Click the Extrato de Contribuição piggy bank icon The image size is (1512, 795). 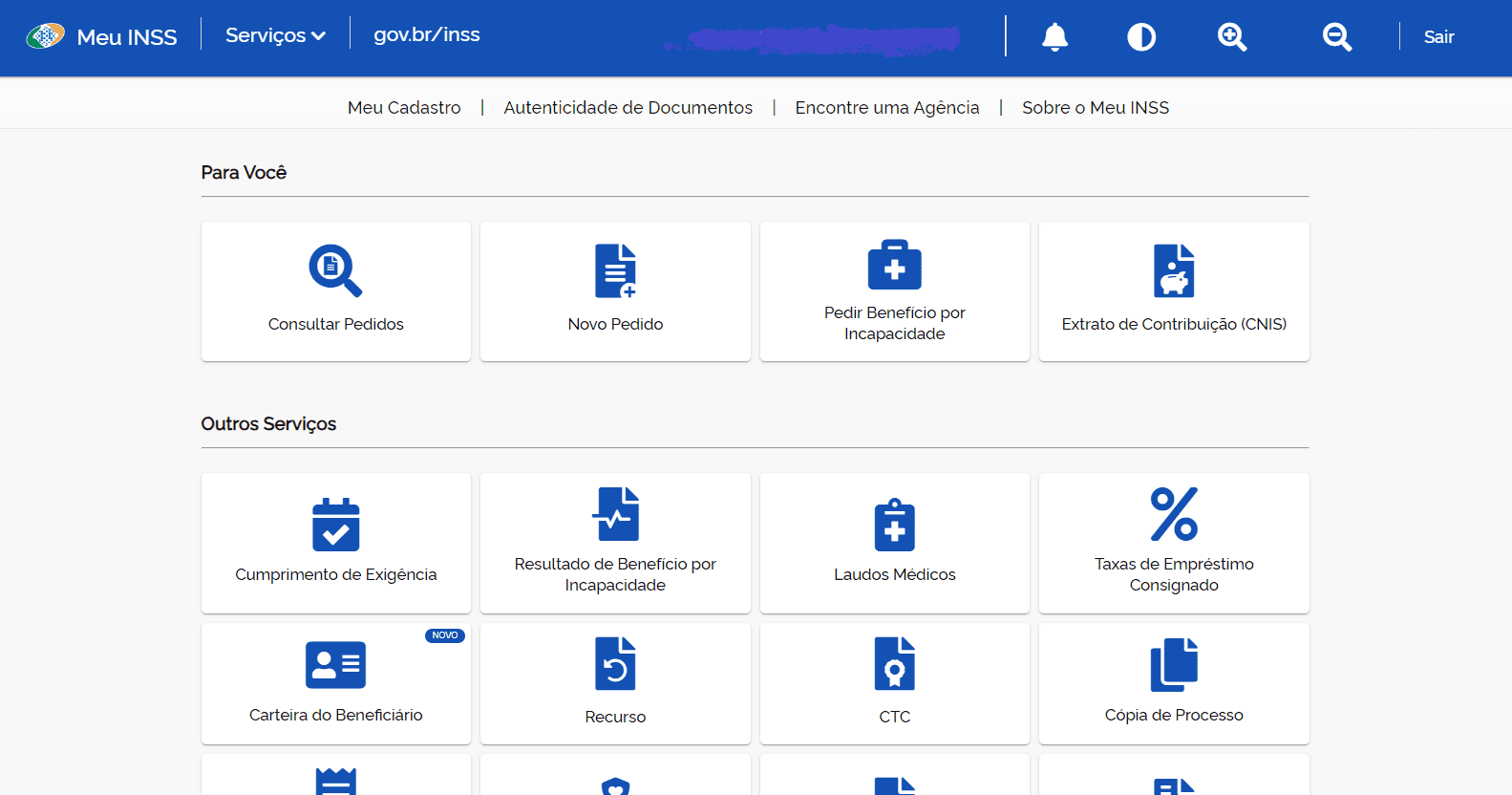click(1174, 270)
